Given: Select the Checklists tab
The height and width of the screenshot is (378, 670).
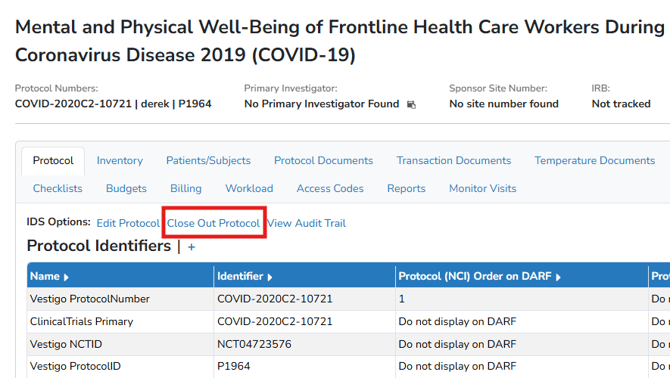Looking at the screenshot, I should 58,188.
